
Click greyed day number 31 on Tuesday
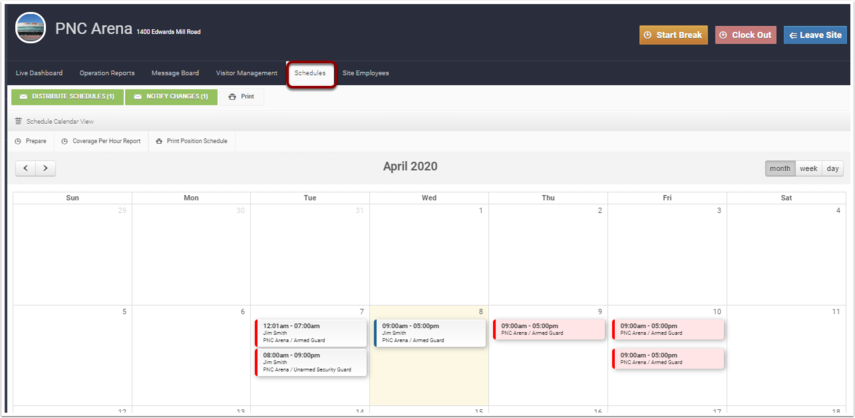(x=360, y=210)
